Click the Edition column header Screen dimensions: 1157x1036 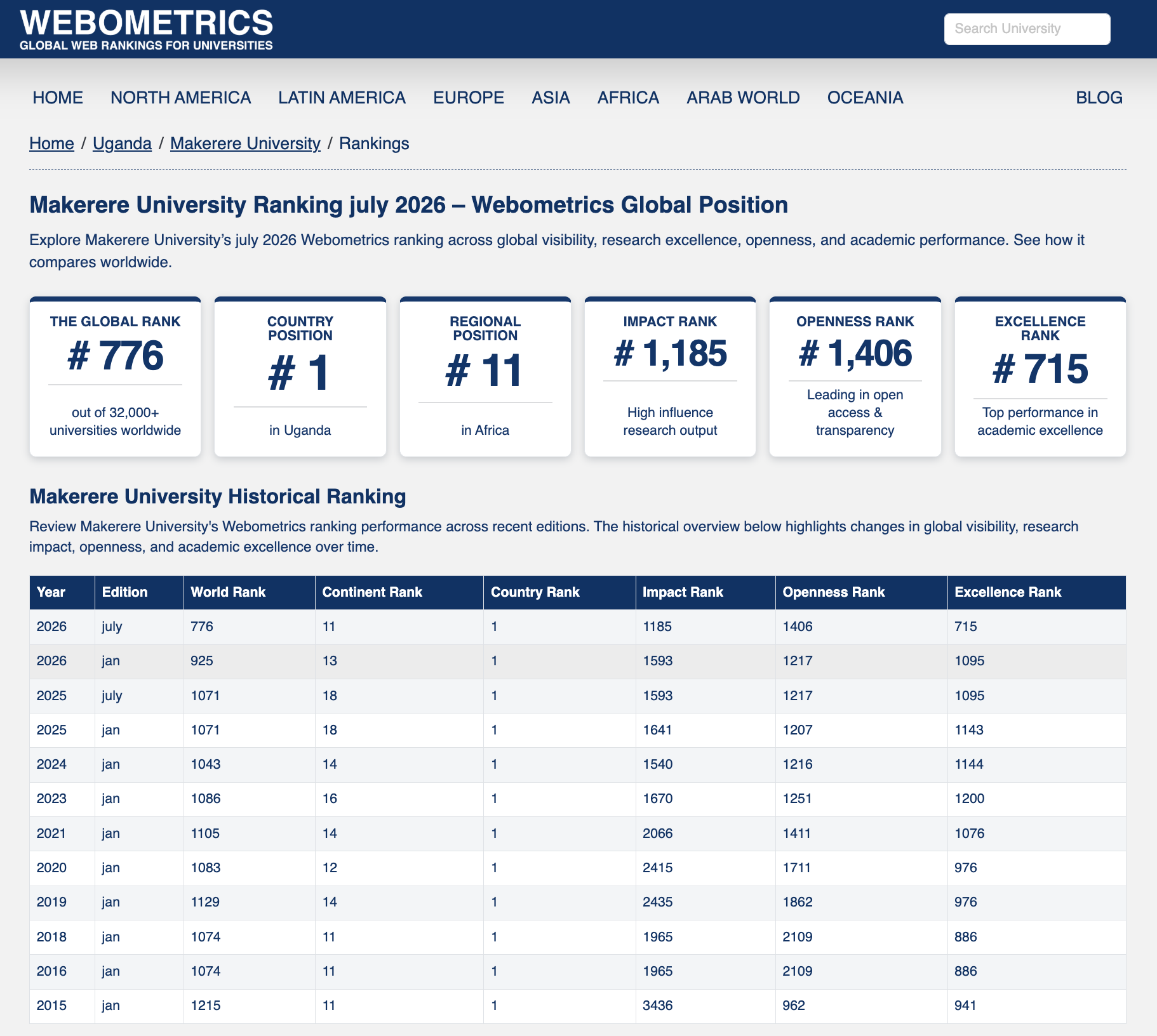click(139, 592)
